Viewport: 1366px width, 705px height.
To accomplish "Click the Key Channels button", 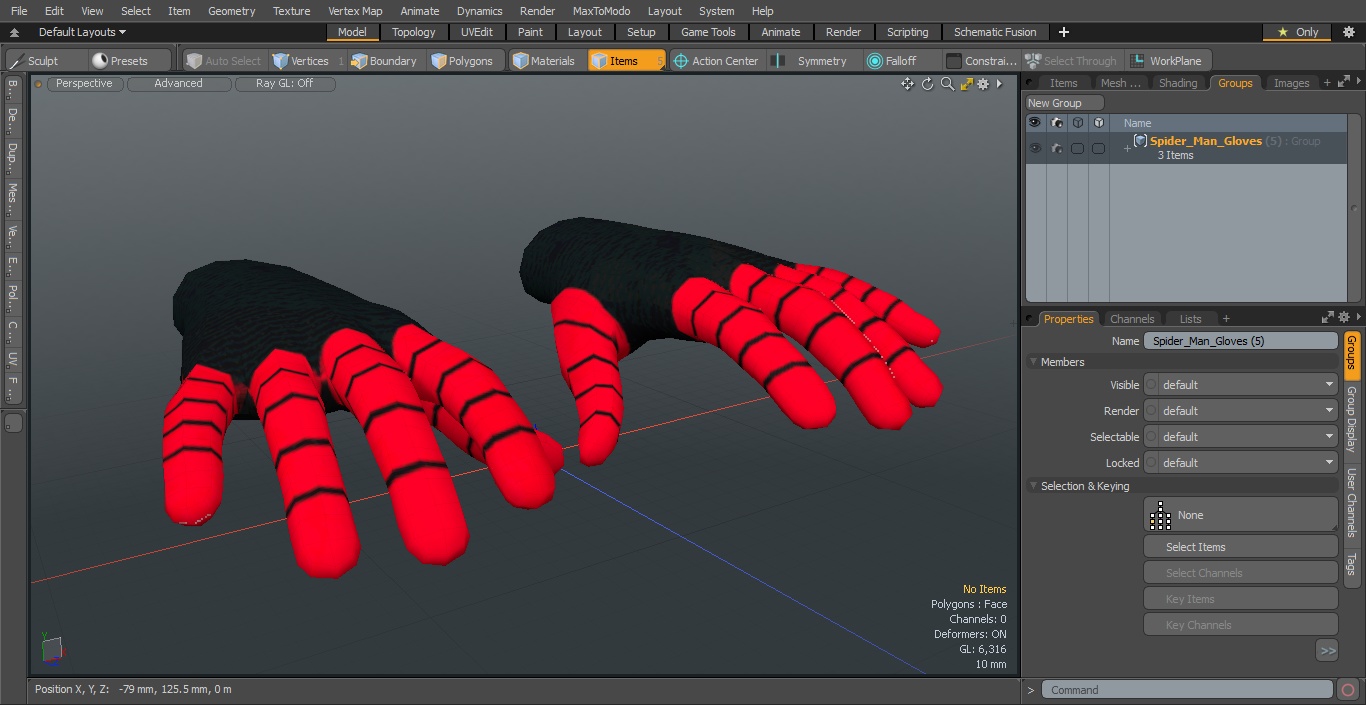I will tap(1240, 625).
